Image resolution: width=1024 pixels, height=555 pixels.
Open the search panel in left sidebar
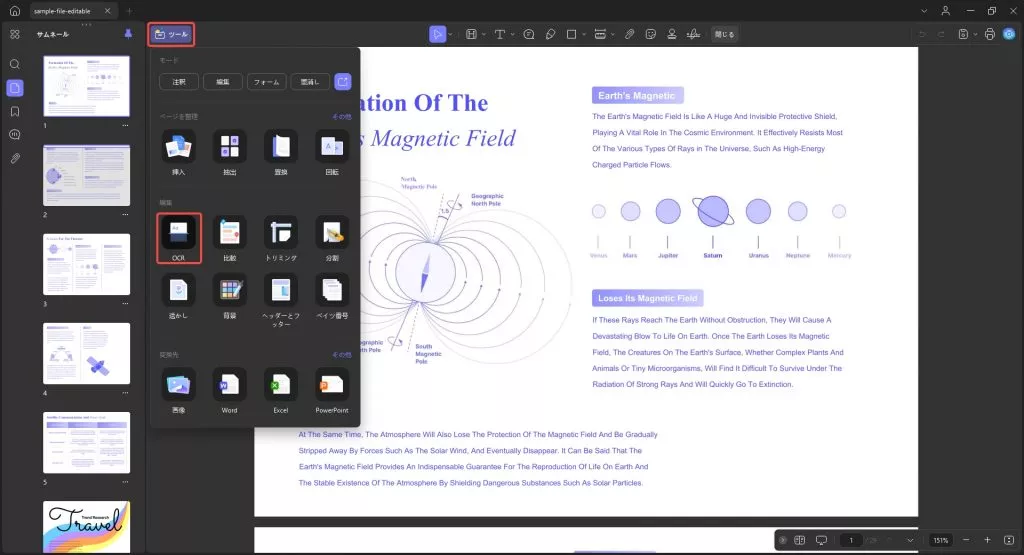(x=15, y=64)
